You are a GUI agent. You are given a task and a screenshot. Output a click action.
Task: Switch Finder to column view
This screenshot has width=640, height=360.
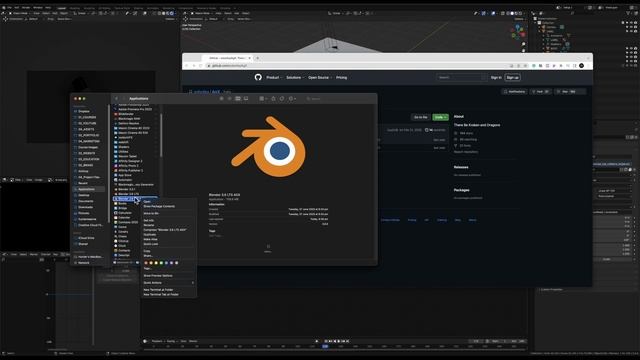click(x=238, y=98)
